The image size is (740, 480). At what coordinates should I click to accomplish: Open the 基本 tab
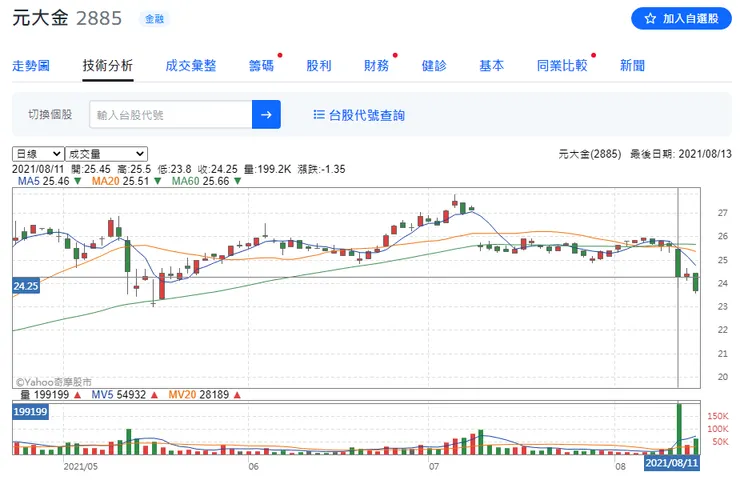coord(492,66)
